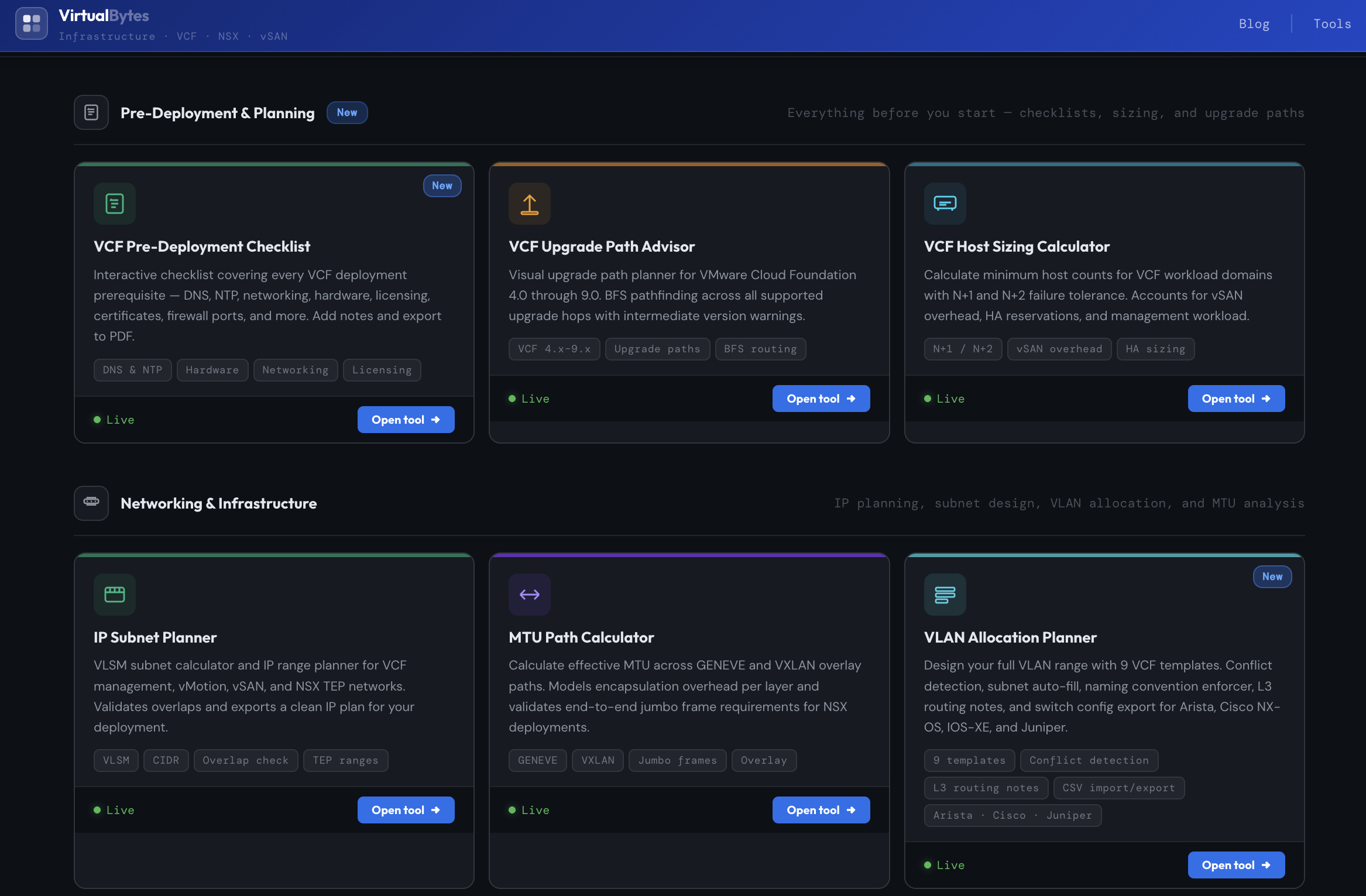Image resolution: width=1366 pixels, height=896 pixels.
Task: Click the Networking & Infrastructure section icon
Action: coord(91,503)
